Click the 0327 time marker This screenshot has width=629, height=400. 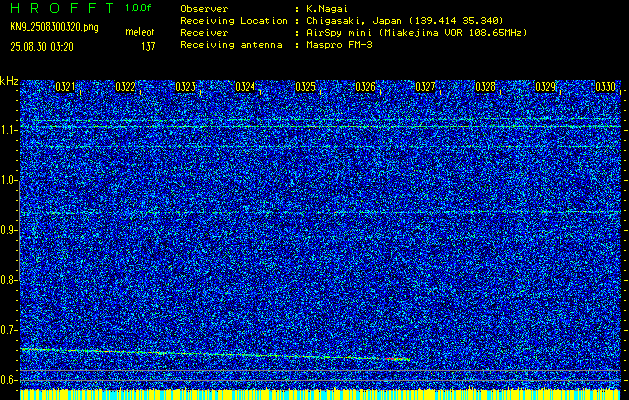425,87
